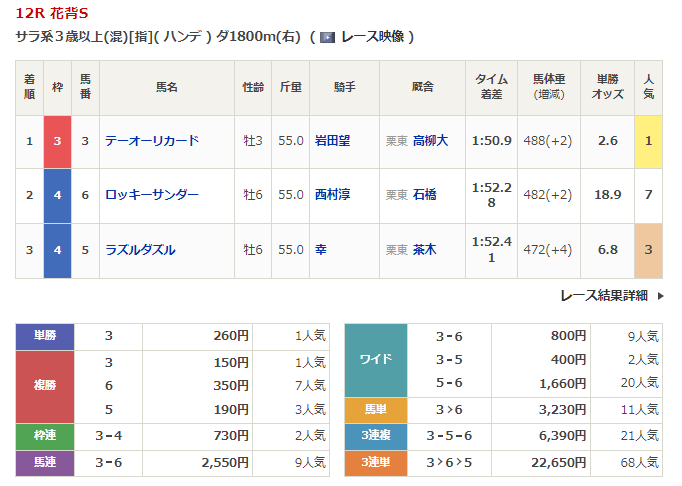Open レース結果詳細 full results link

pyautogui.click(x=603, y=296)
